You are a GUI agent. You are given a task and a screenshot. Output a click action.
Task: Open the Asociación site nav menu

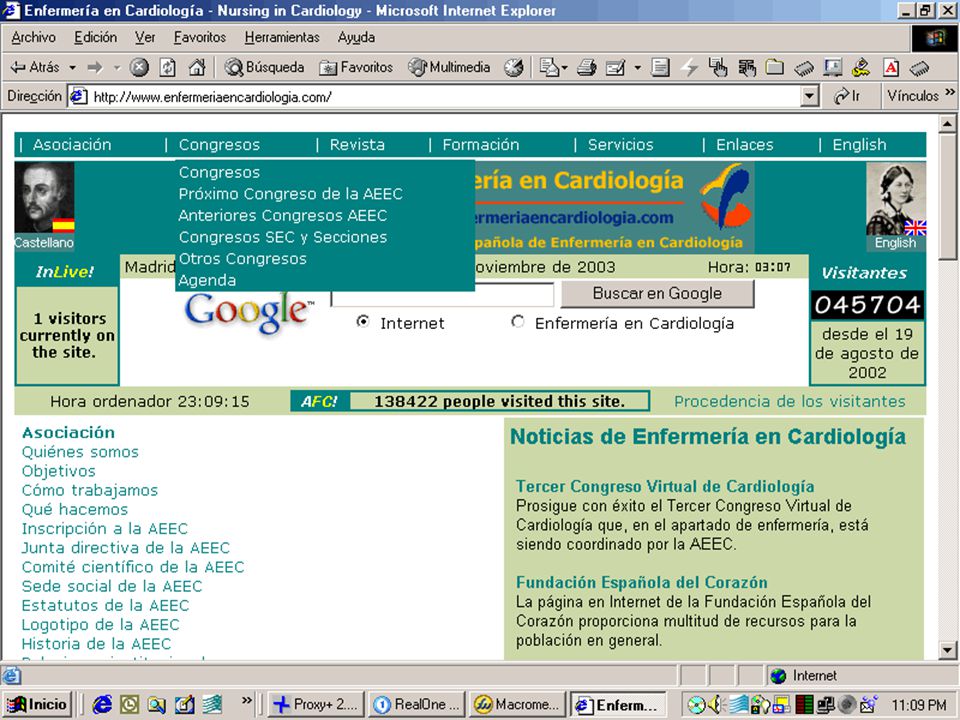[72, 145]
